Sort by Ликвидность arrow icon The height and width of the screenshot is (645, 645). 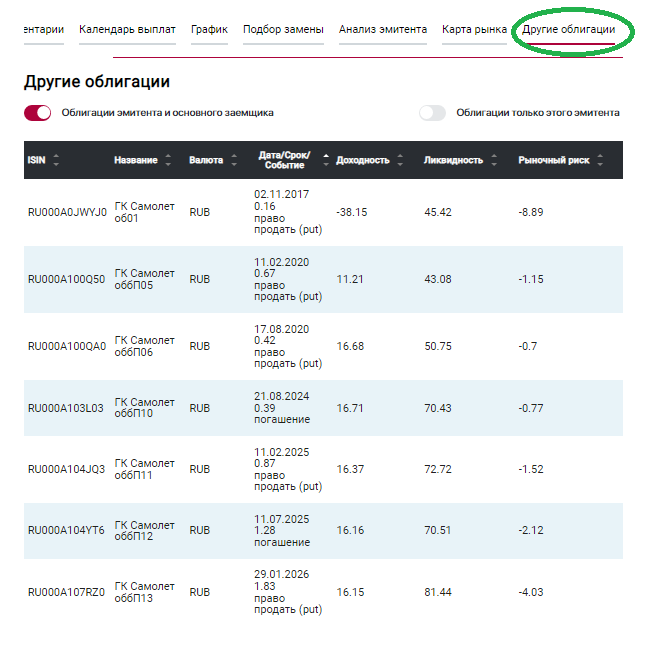(495, 160)
